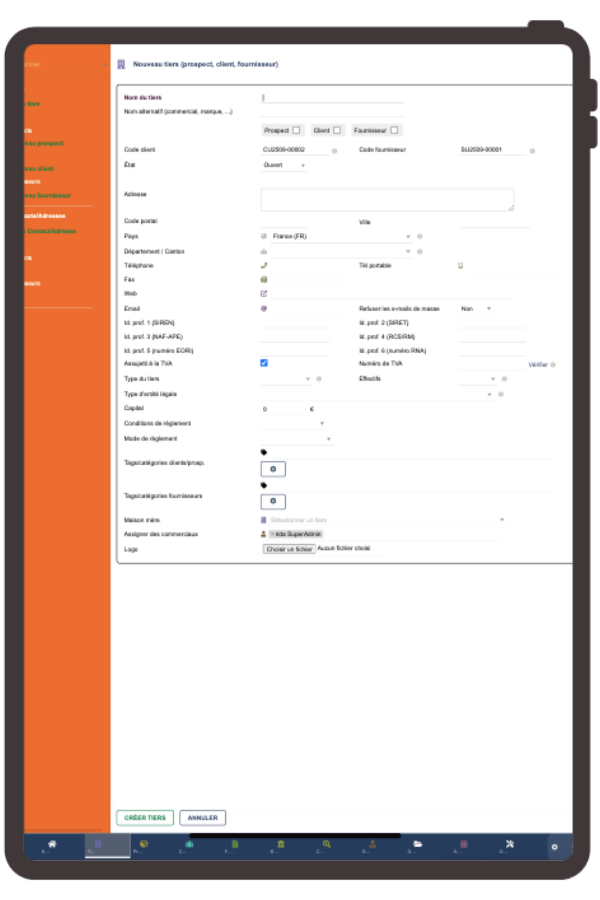Screen dimensions: 600x900
Task: Click the at-sign icon in Email row
Action: coord(264,309)
